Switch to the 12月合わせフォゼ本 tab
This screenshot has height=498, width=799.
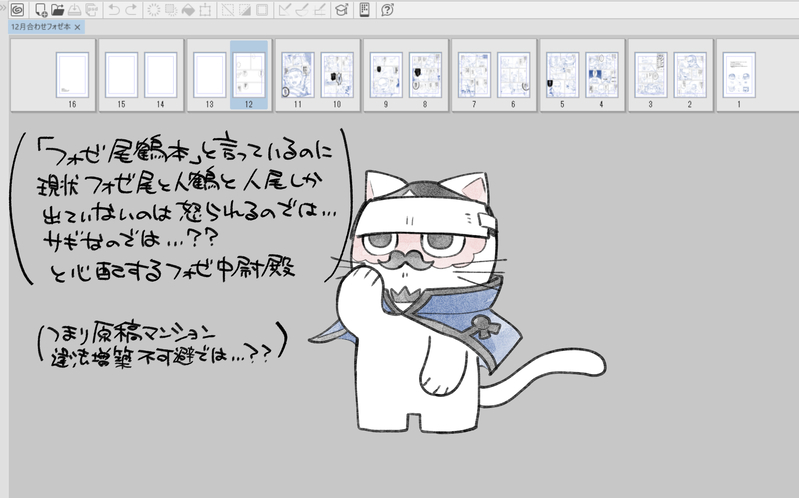tap(41, 27)
